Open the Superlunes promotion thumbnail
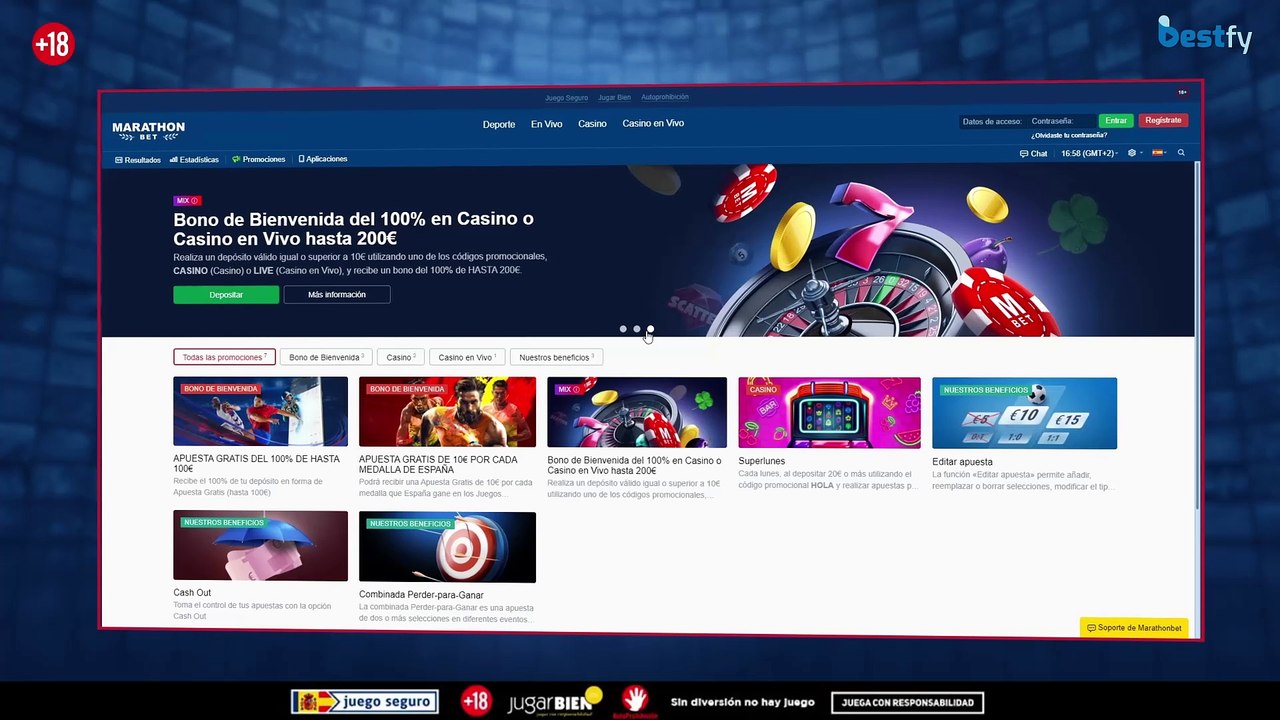1280x720 pixels. click(x=829, y=413)
